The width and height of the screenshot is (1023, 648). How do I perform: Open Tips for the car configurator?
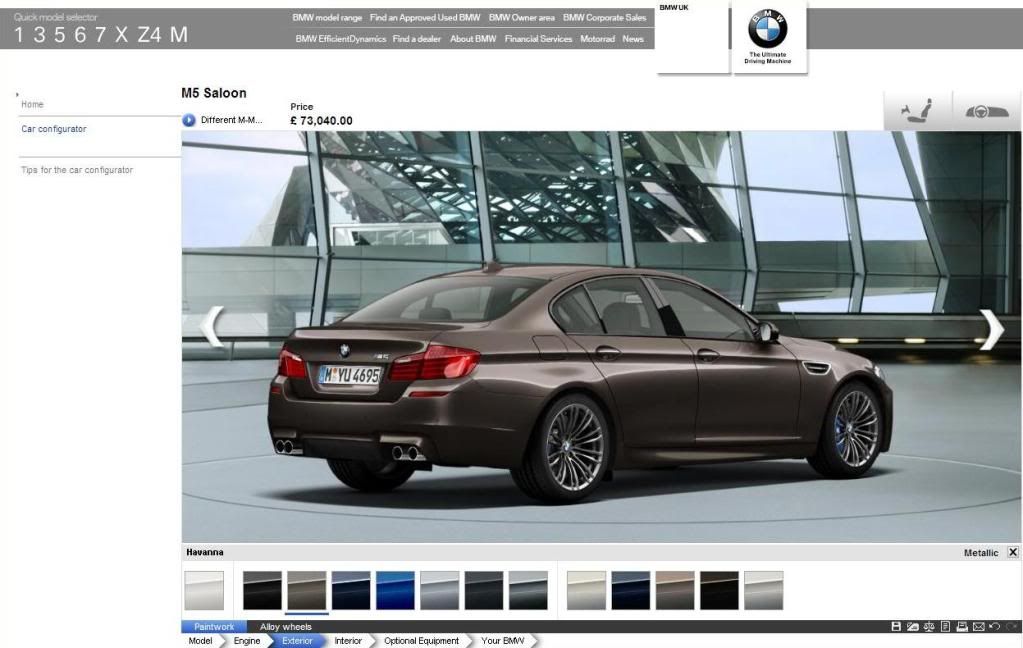(77, 170)
